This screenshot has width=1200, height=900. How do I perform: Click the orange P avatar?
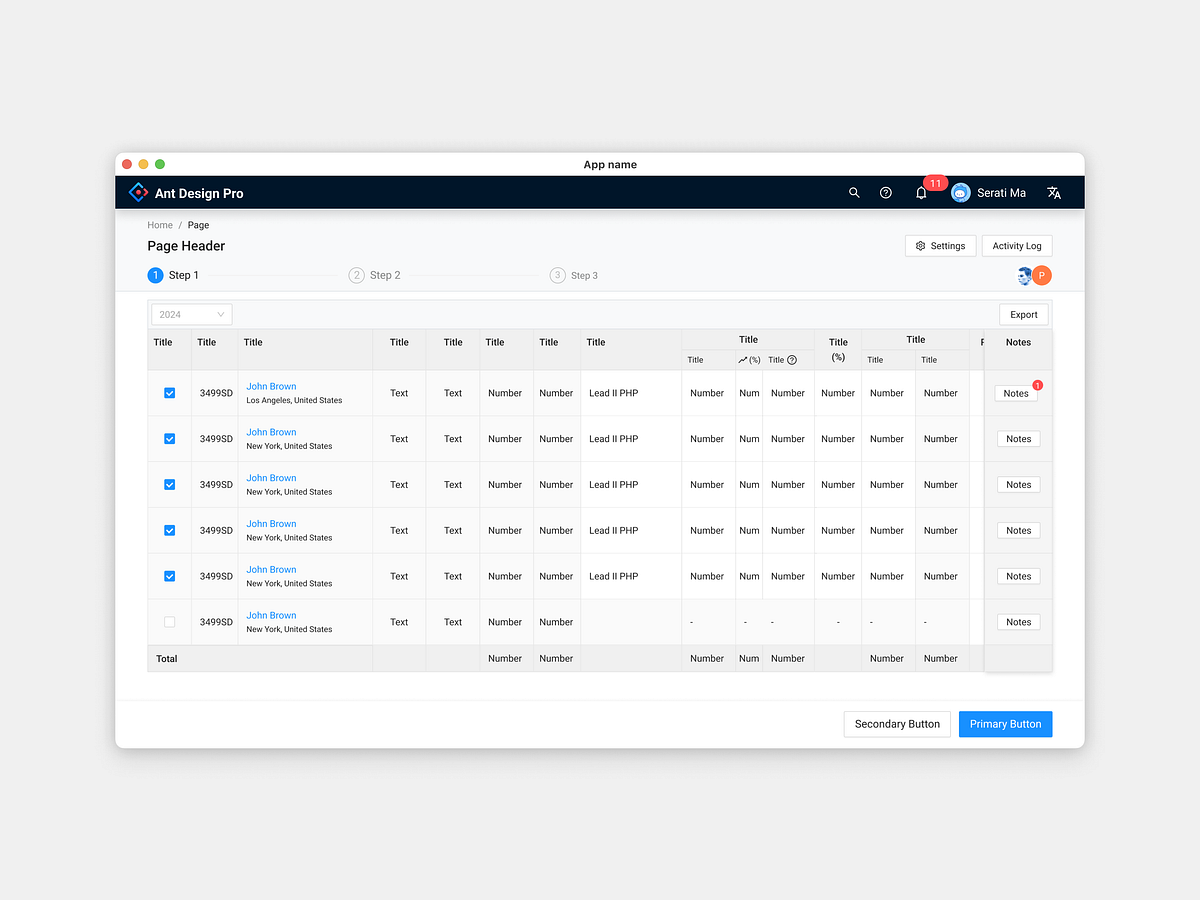coord(1042,276)
